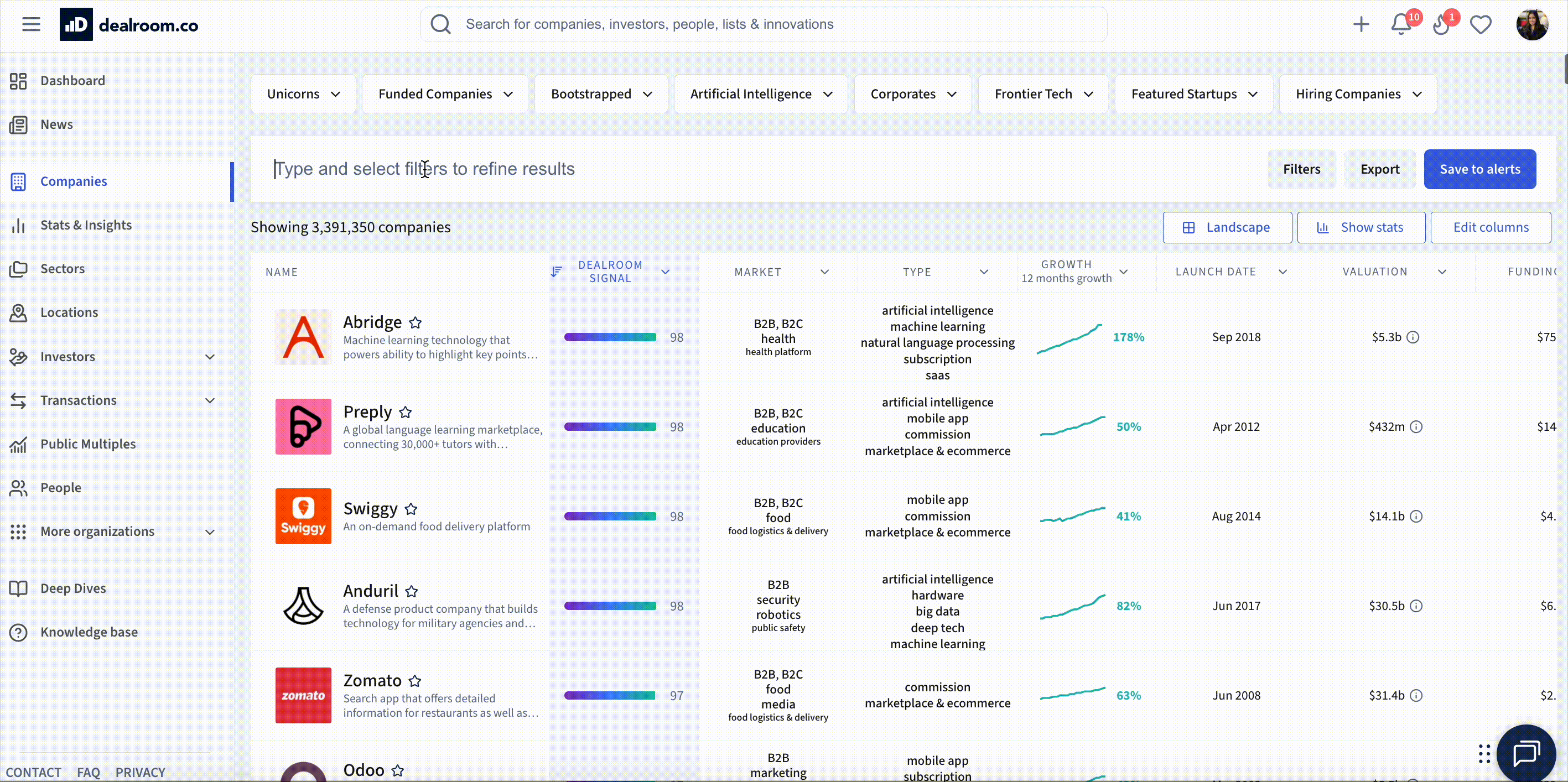Click the Filters button
Image resolution: width=1568 pixels, height=782 pixels.
tap(1301, 169)
